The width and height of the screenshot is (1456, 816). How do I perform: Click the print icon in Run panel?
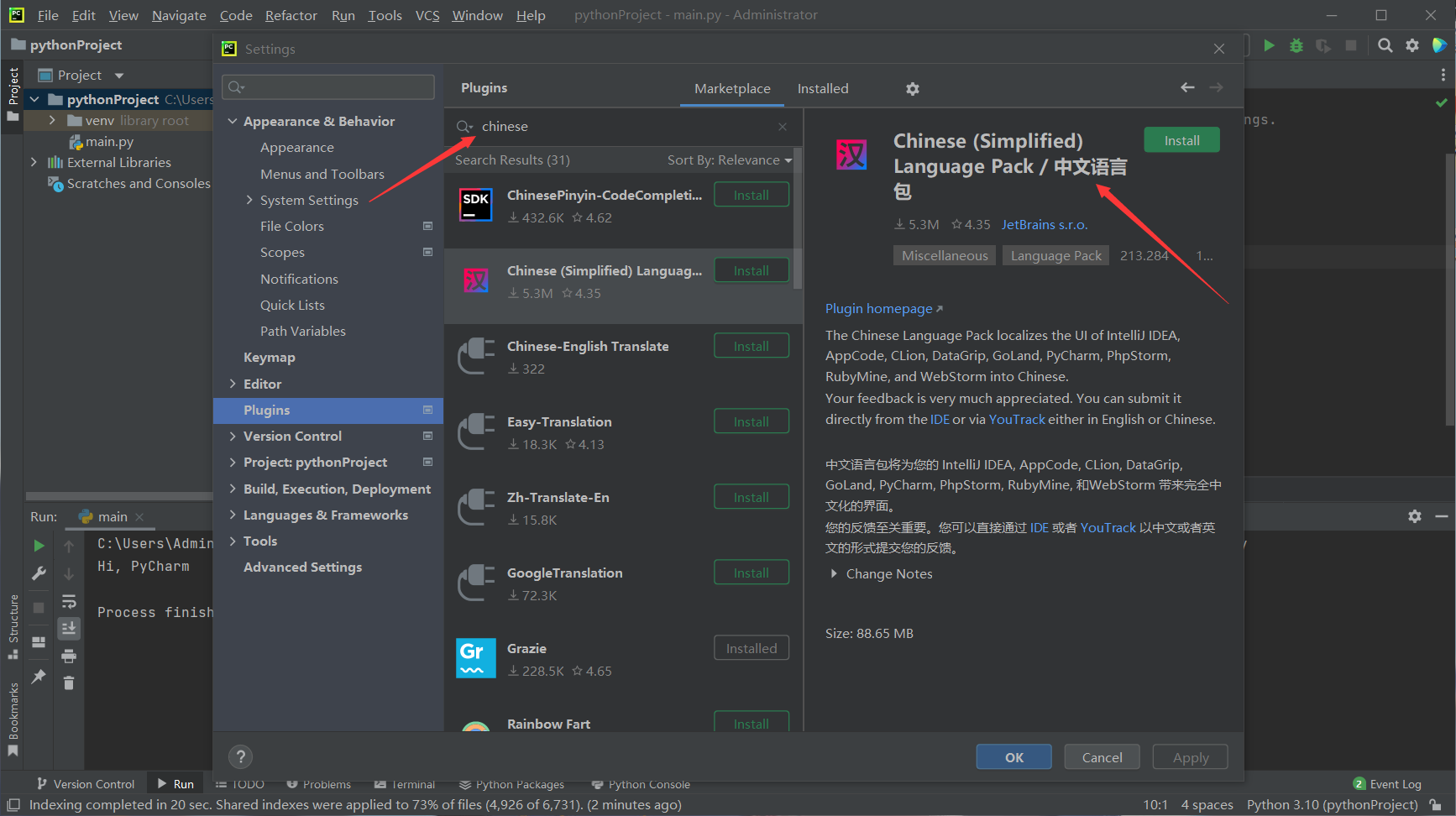[69, 656]
